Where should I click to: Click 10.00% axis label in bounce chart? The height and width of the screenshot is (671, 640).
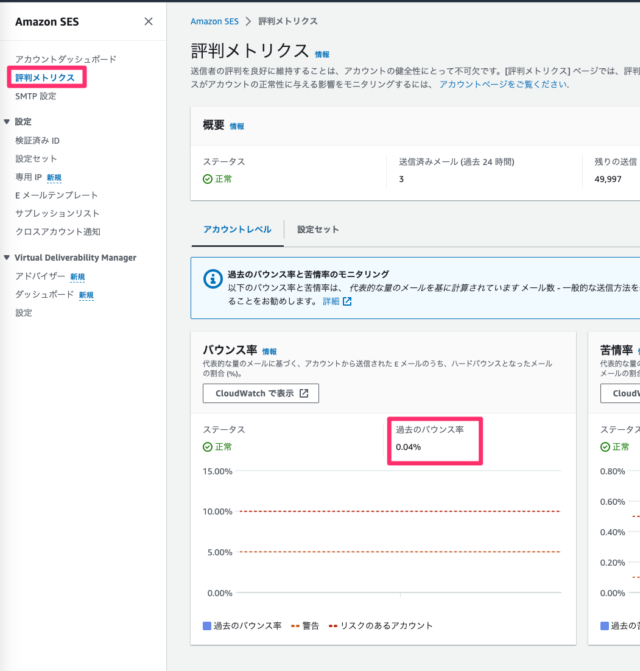217,511
